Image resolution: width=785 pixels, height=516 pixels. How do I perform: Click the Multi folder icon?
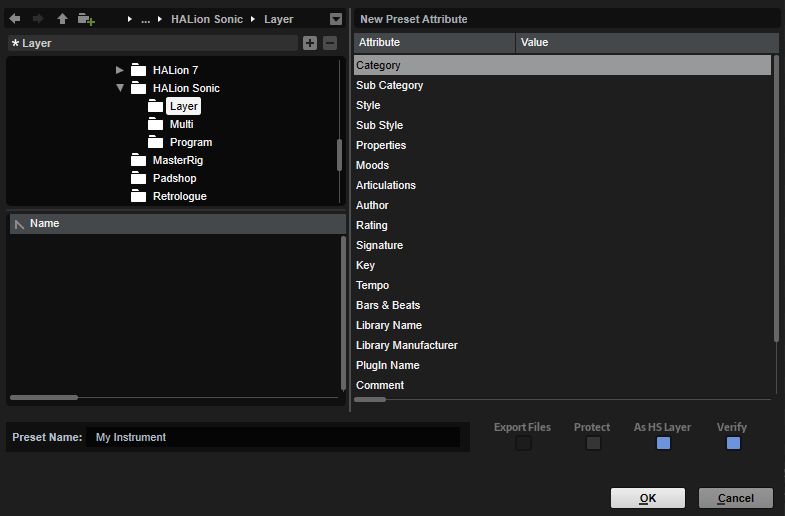pos(156,124)
